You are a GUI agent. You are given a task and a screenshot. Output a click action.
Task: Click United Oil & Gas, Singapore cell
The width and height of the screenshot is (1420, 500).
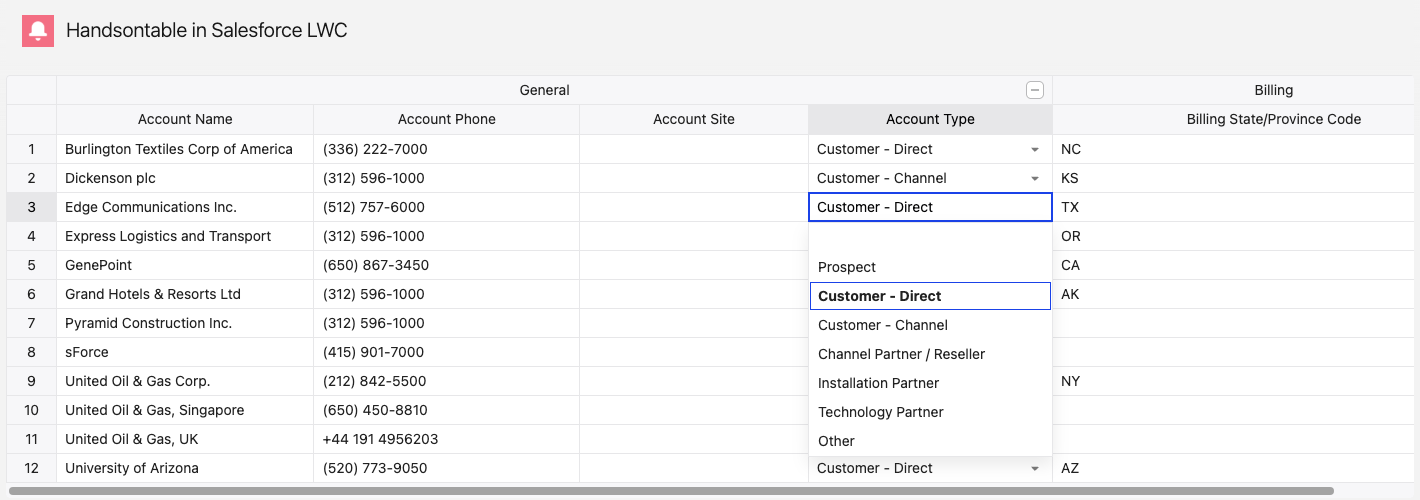click(185, 410)
